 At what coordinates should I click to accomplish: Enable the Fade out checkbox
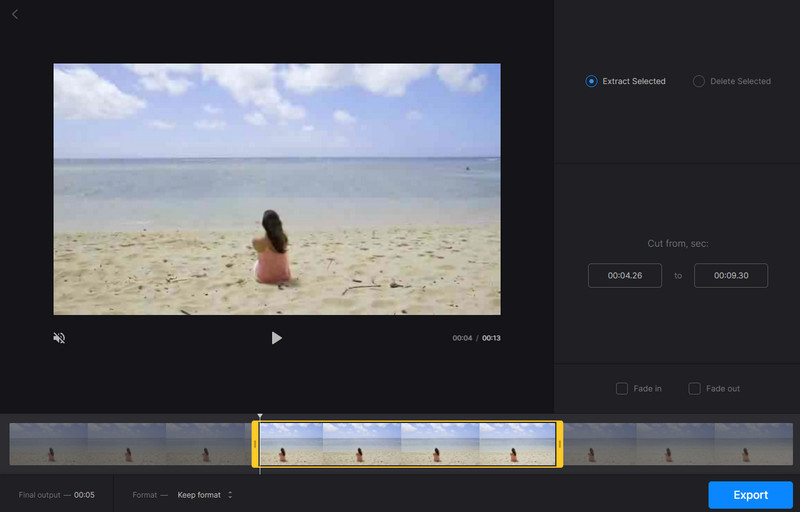point(694,389)
